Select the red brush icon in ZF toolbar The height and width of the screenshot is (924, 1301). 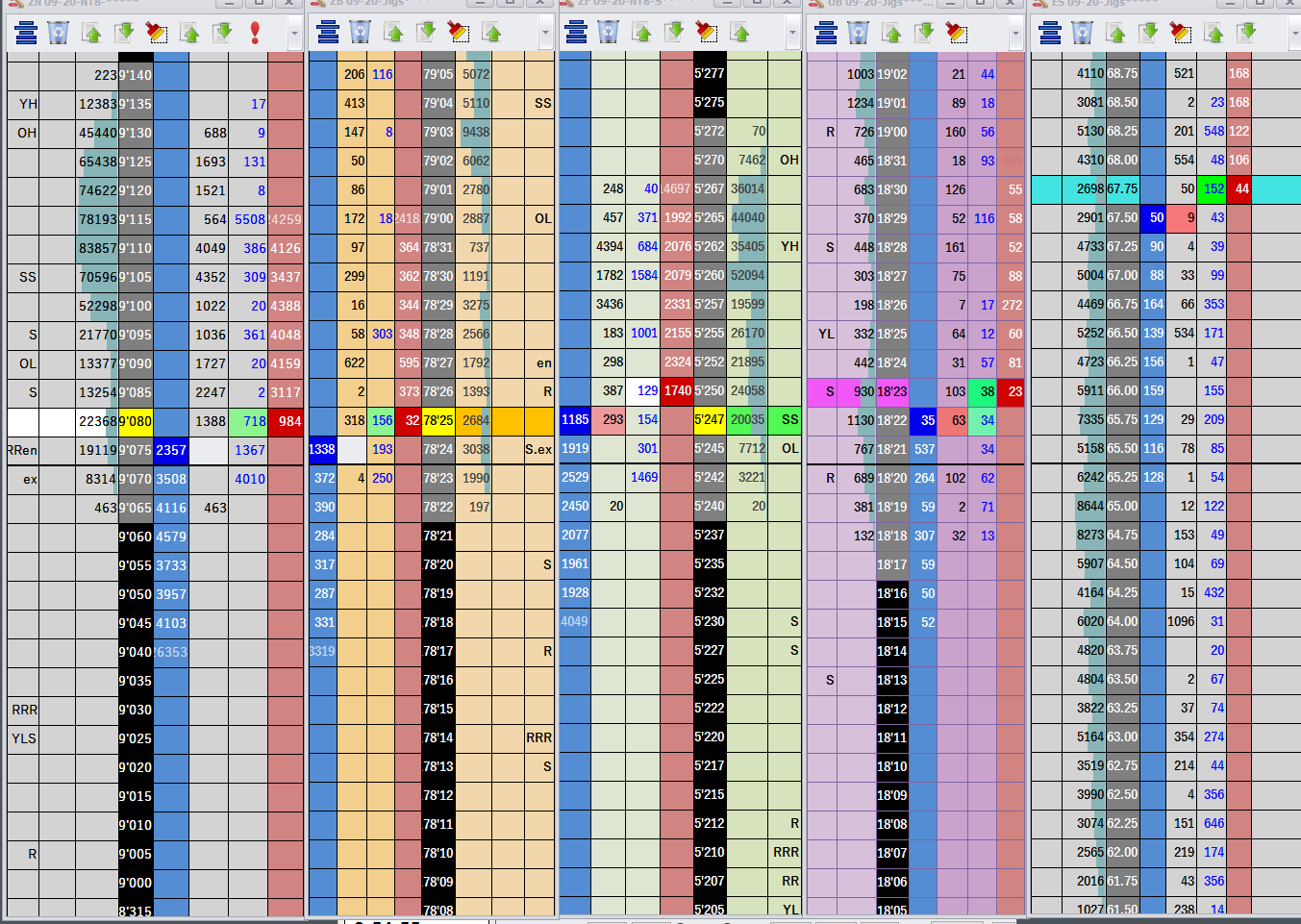coord(707,34)
